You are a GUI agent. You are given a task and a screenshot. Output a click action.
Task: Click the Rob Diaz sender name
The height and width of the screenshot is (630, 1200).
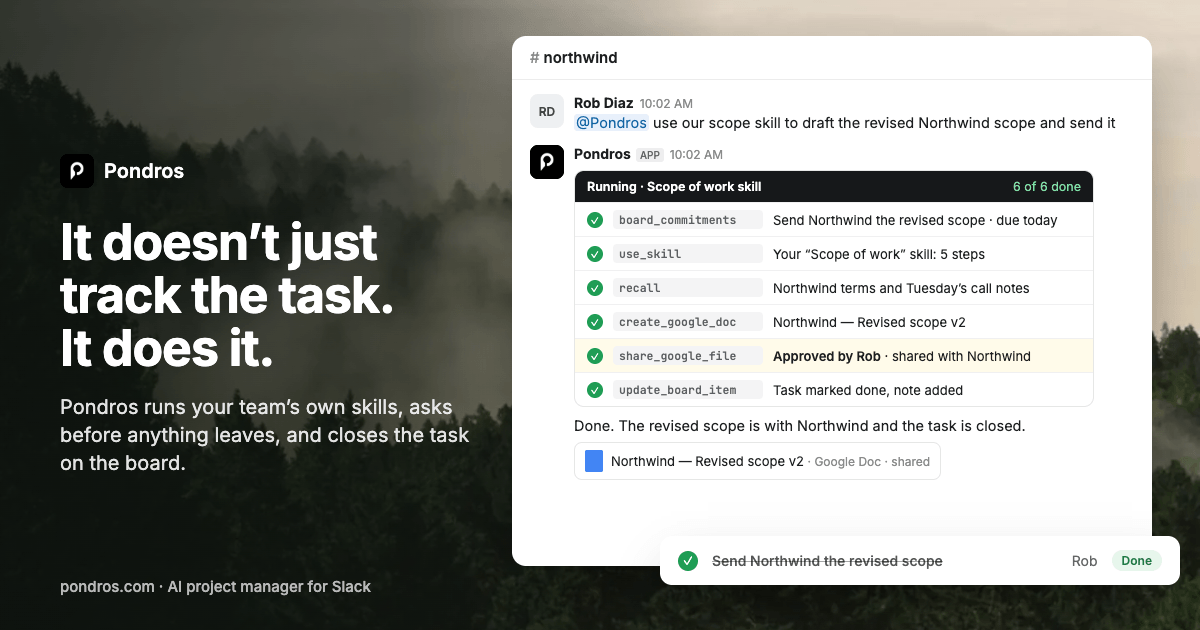click(603, 103)
